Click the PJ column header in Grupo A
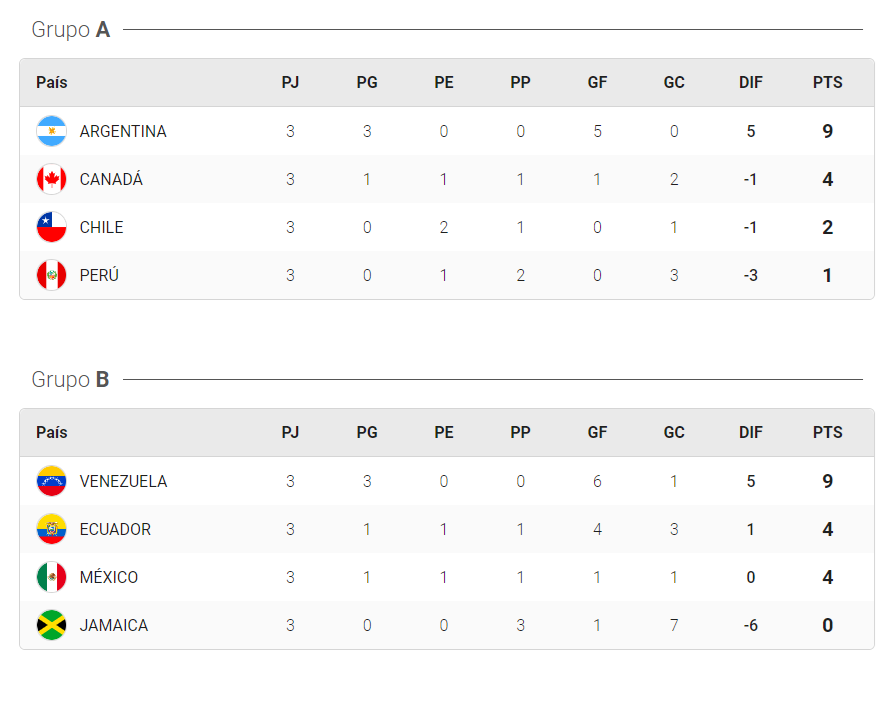The image size is (891, 712). [x=290, y=82]
